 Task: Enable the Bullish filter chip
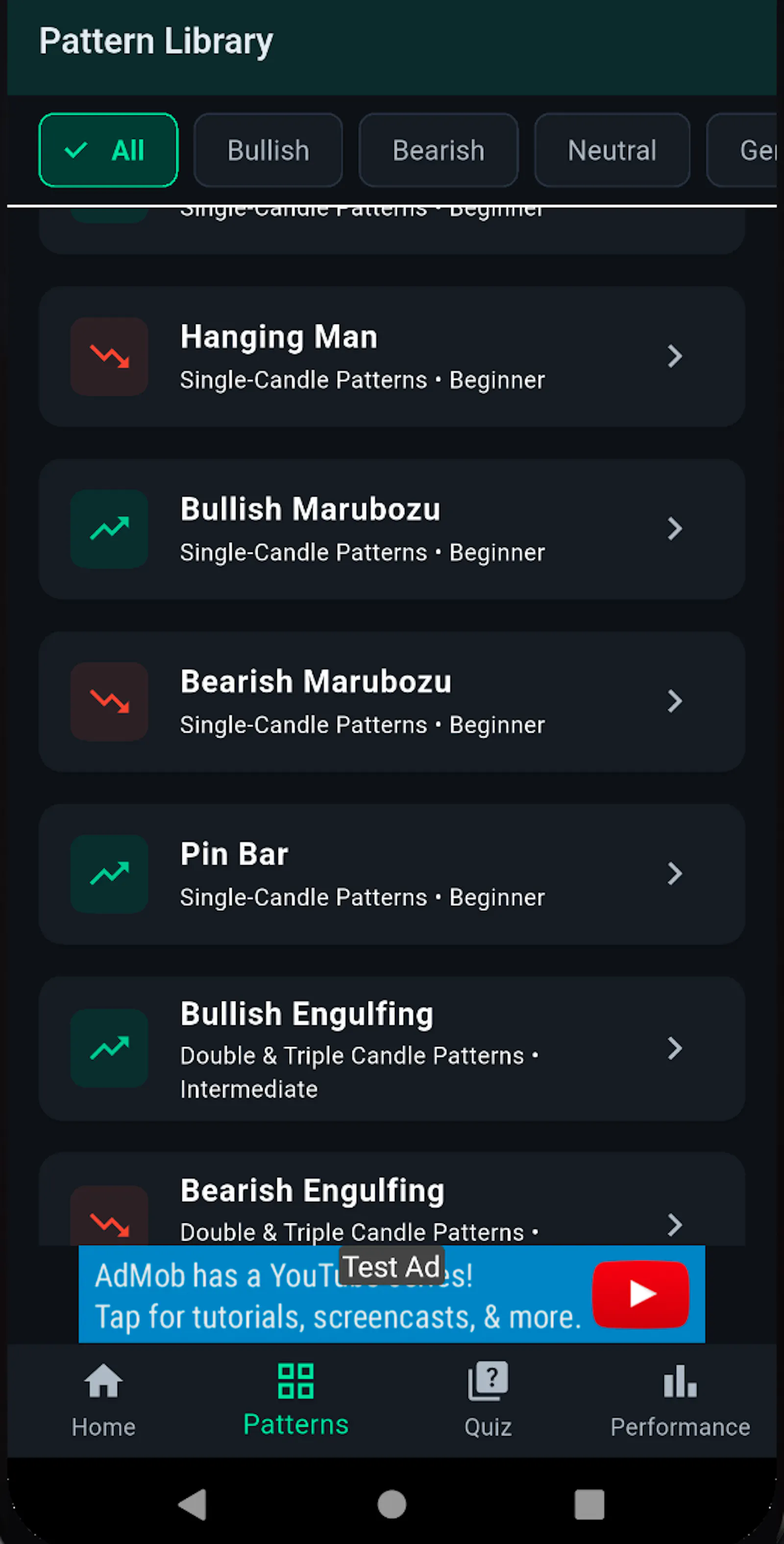tap(268, 150)
